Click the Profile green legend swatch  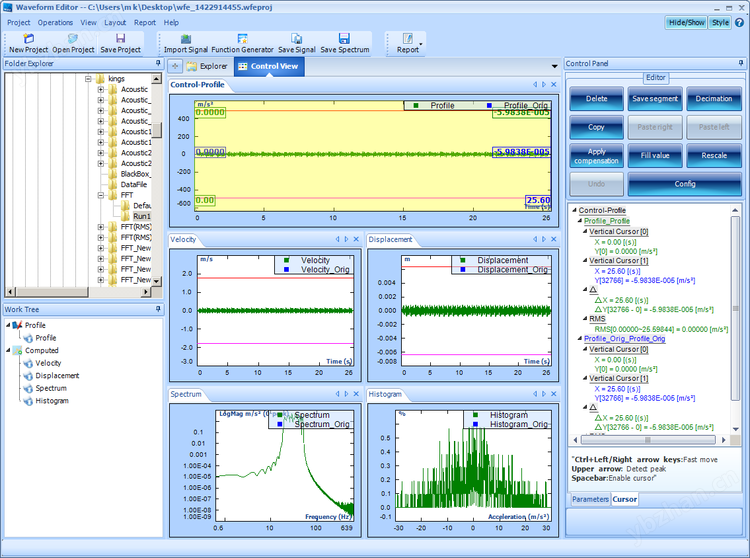click(x=416, y=106)
